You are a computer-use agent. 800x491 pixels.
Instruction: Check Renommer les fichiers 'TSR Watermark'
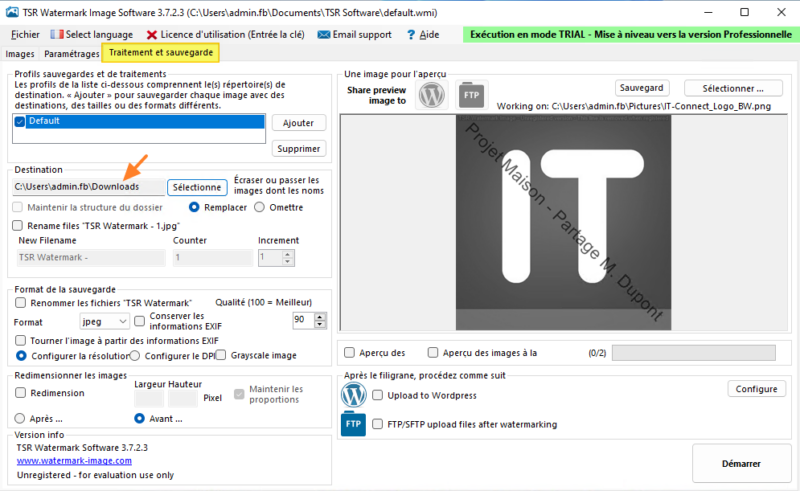20,303
